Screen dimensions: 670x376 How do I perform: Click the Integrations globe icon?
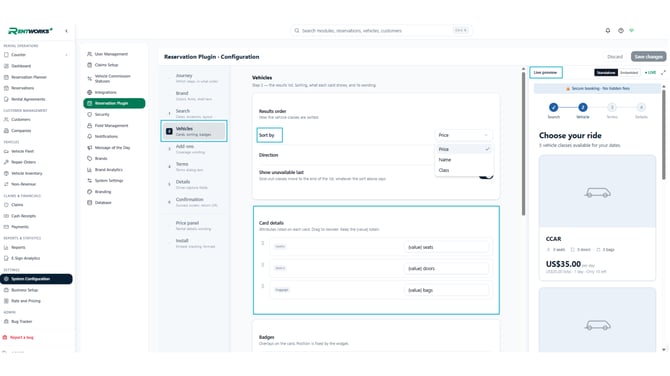tap(89, 92)
